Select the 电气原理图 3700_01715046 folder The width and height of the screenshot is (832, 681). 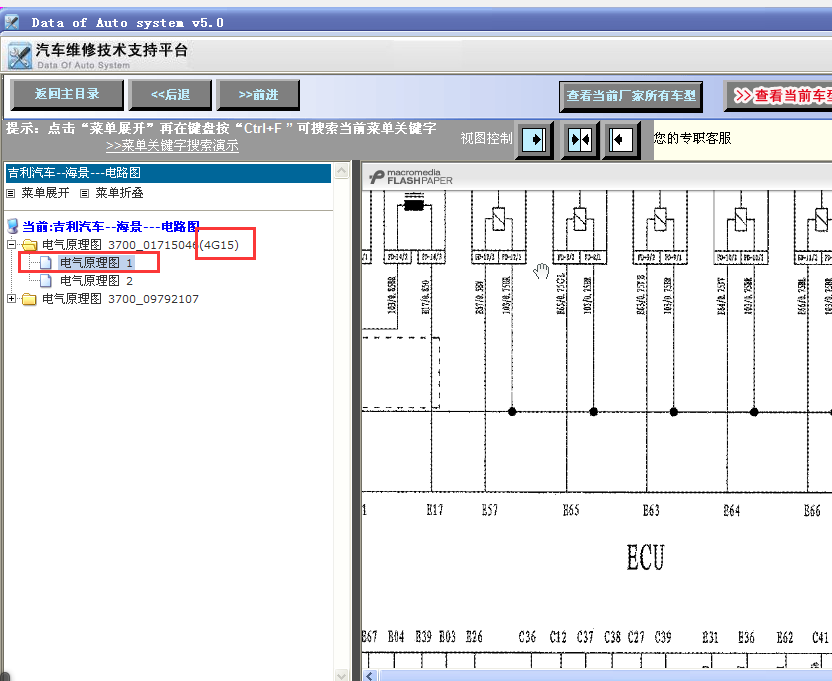(141, 245)
